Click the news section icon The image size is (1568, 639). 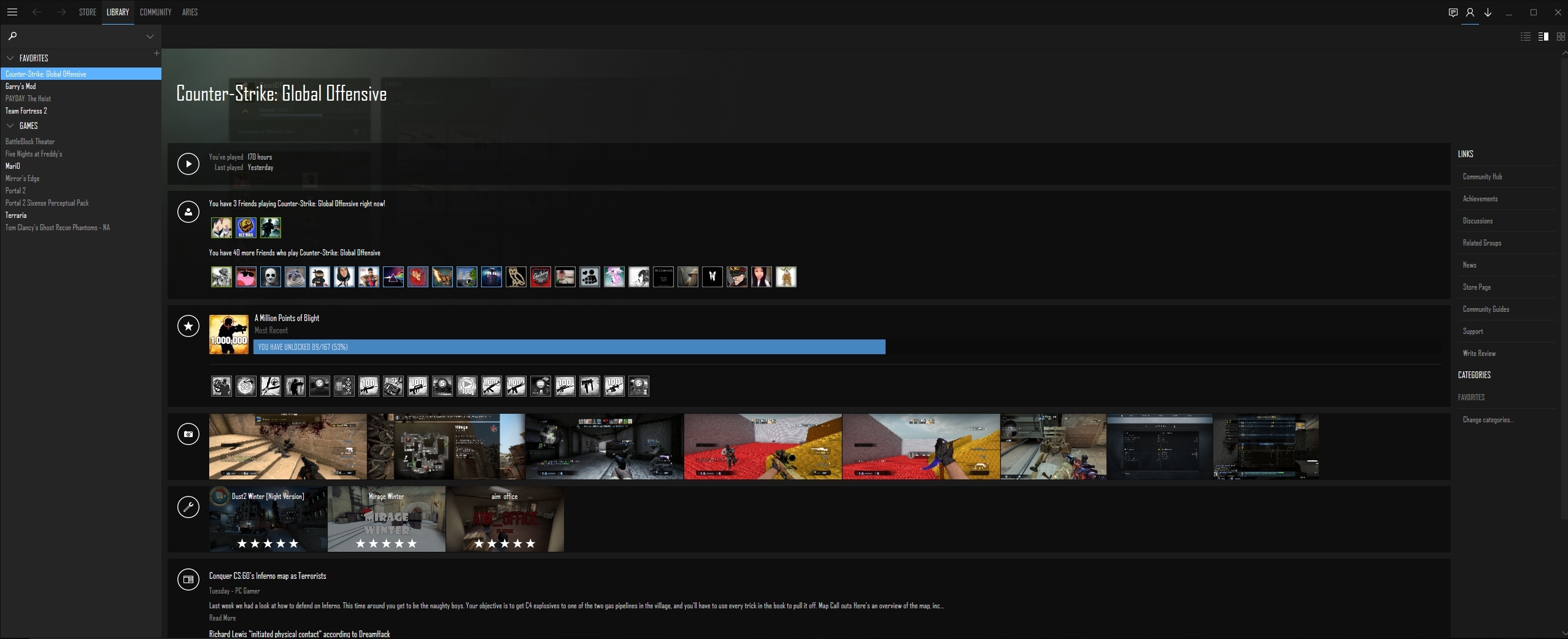tap(188, 579)
